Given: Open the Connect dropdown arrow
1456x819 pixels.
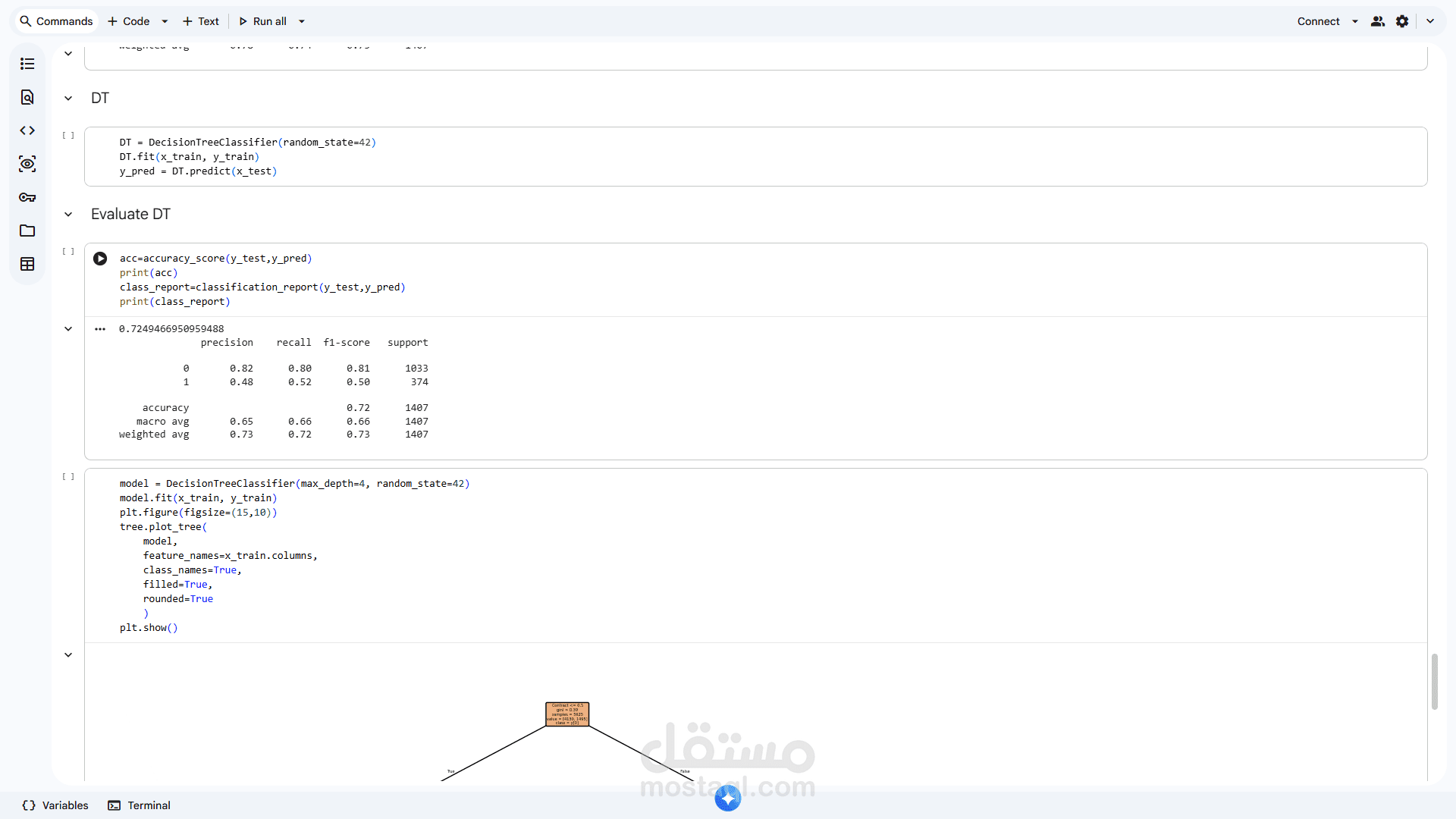Looking at the screenshot, I should click(1355, 21).
